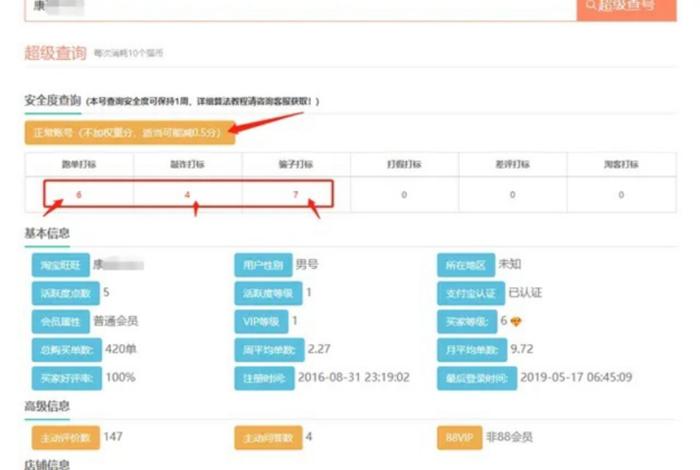Click the 支付宝认证 label tag
Screen dimensions: 700x470
(x=471, y=293)
